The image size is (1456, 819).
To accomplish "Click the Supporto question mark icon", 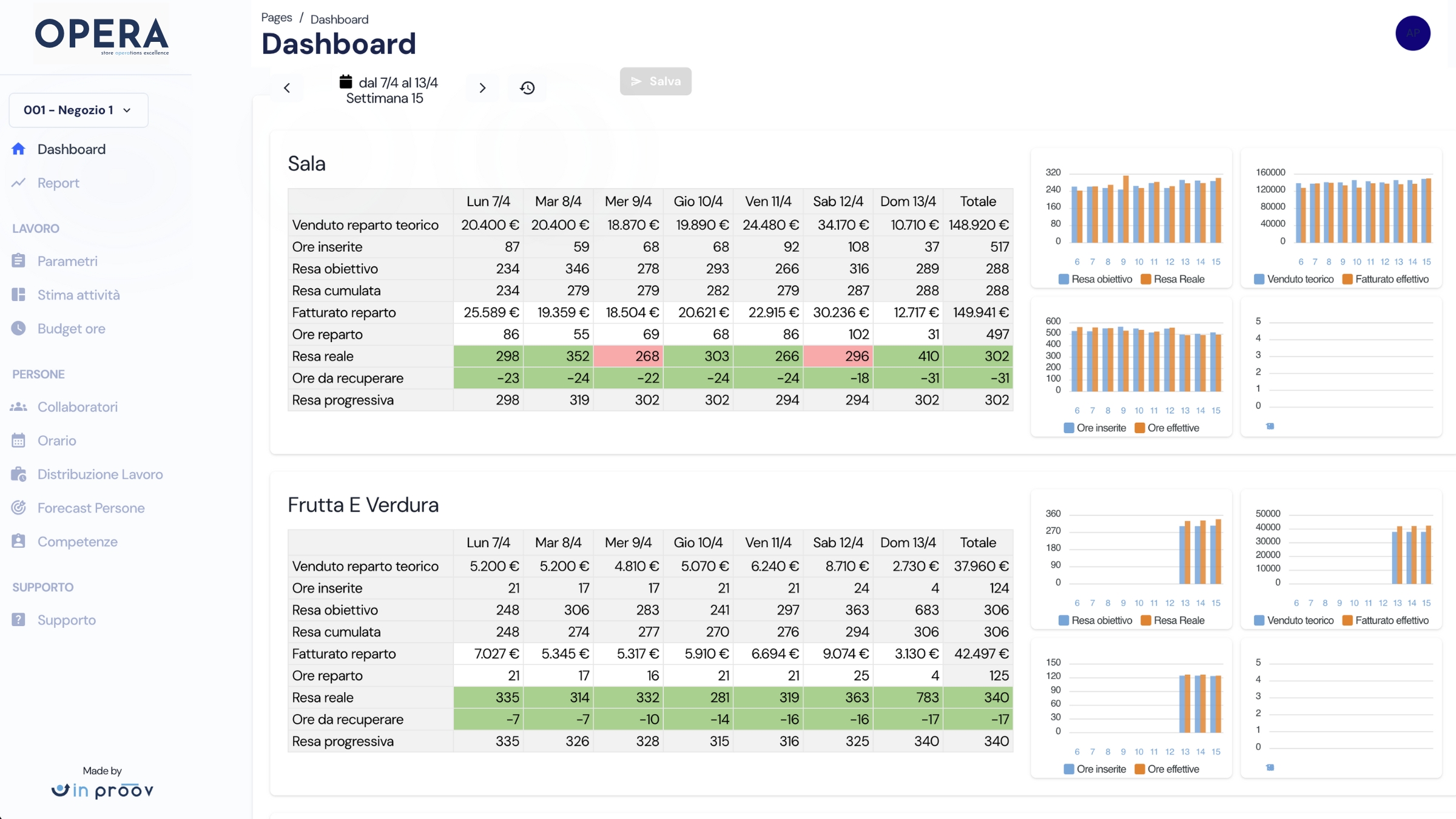I will (x=19, y=620).
